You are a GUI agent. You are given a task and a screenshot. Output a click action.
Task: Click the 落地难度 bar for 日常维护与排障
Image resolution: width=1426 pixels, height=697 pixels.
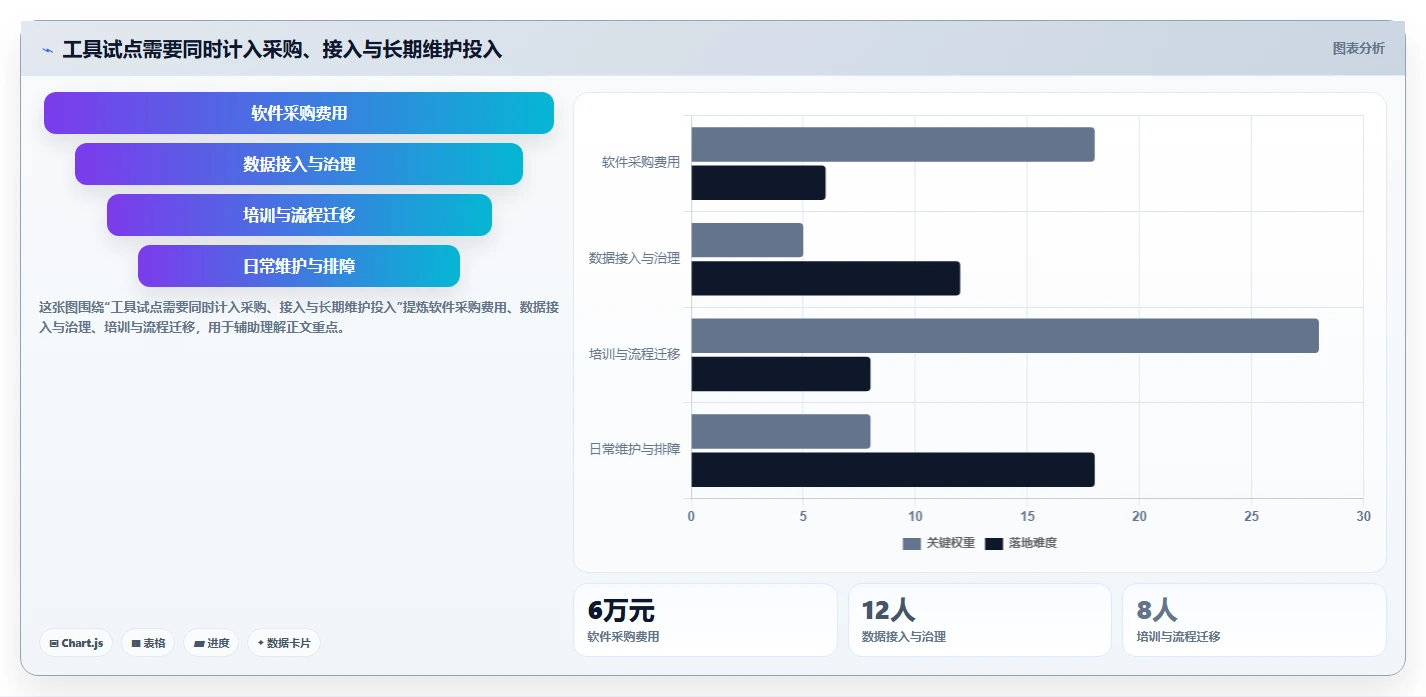tap(893, 470)
